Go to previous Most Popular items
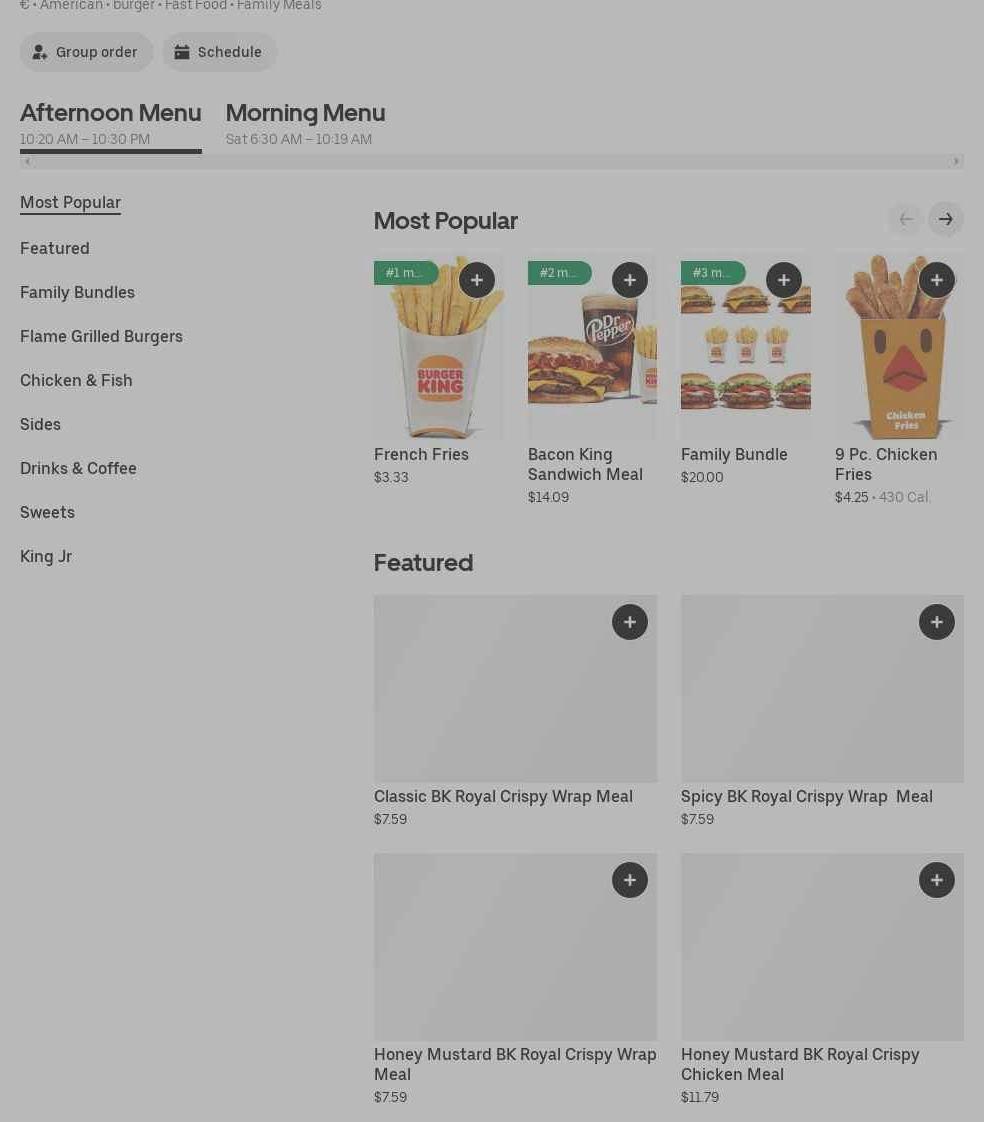 [x=905, y=219]
